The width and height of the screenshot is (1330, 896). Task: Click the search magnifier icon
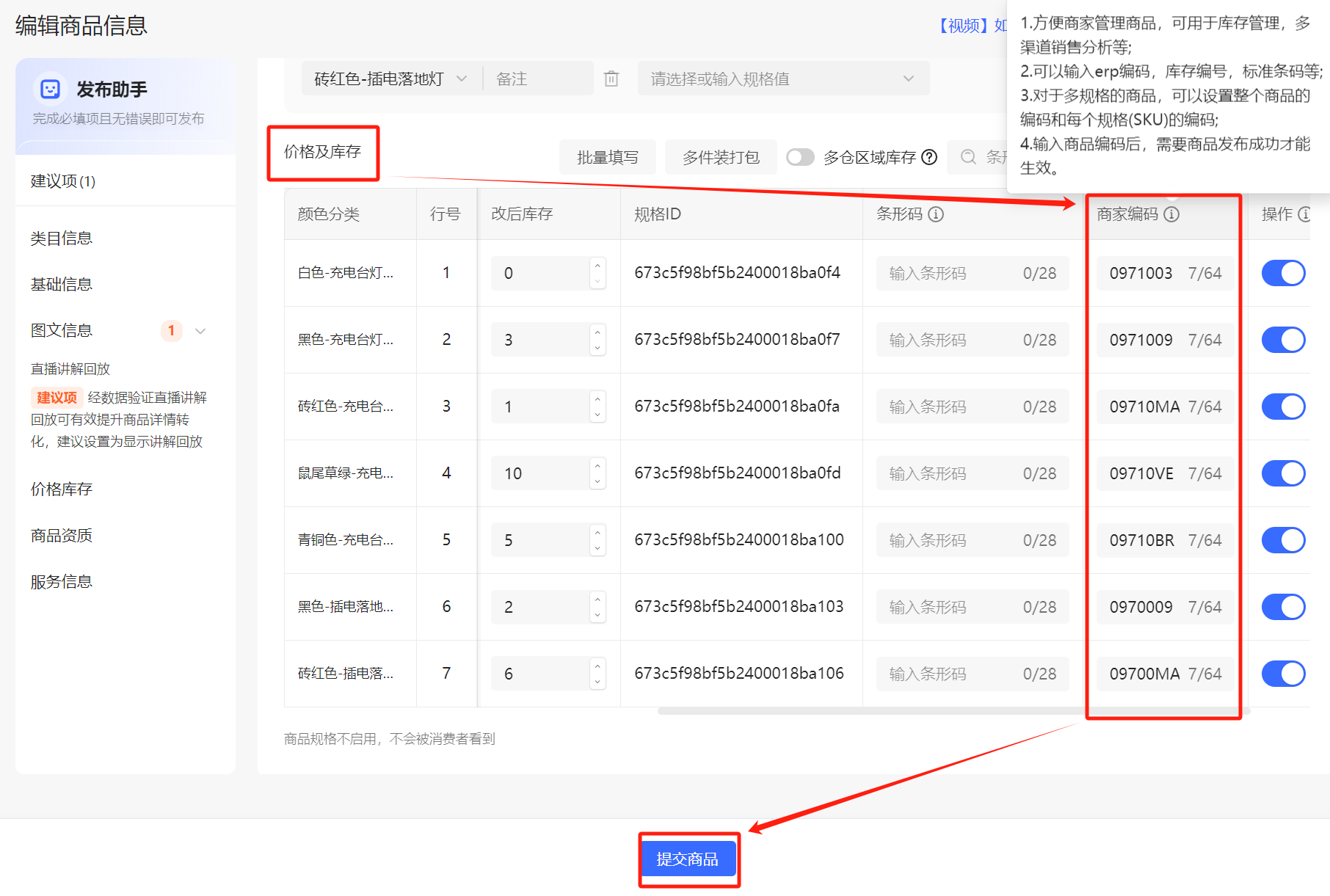click(x=968, y=157)
